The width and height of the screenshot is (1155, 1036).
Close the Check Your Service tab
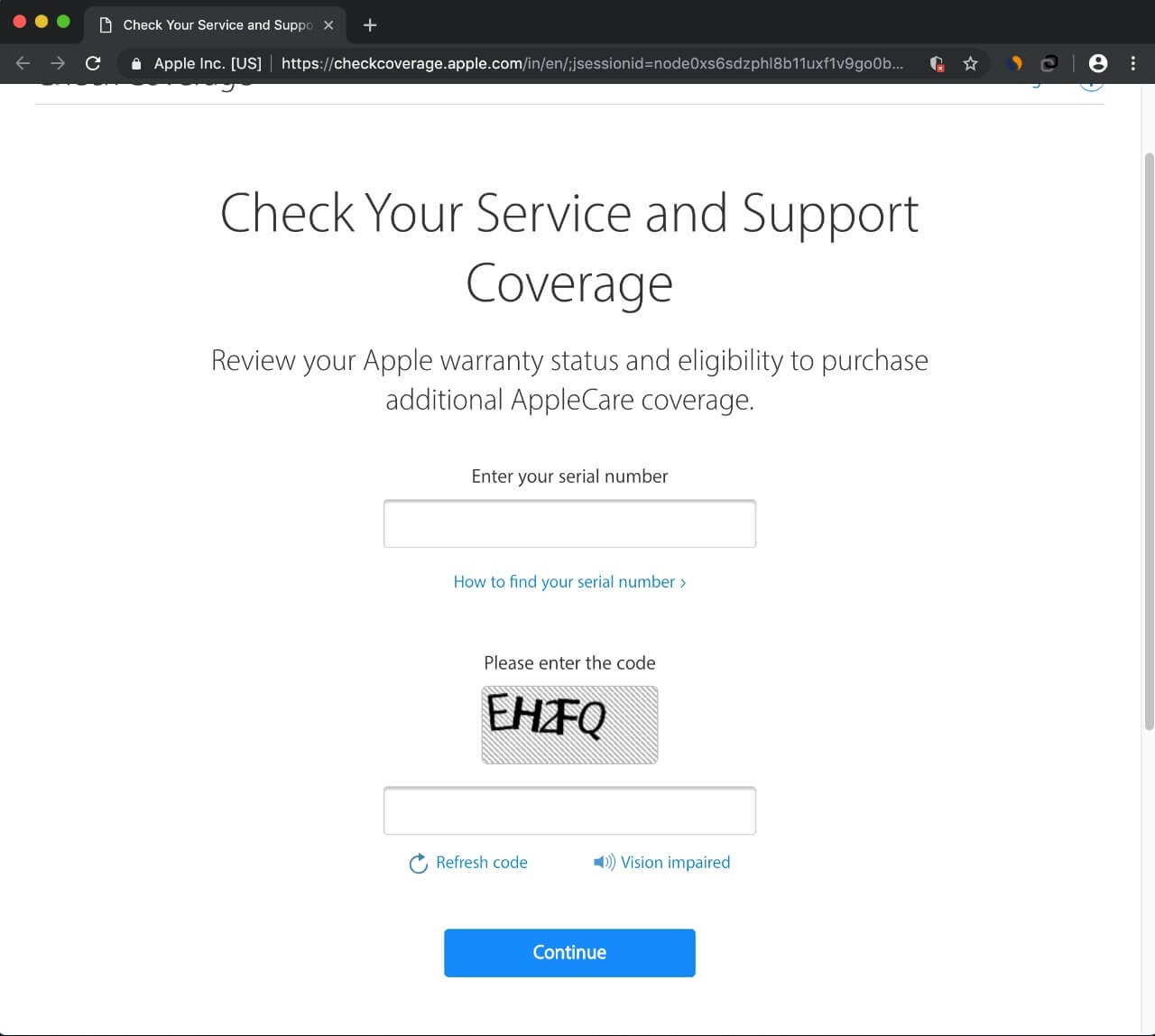(x=328, y=25)
